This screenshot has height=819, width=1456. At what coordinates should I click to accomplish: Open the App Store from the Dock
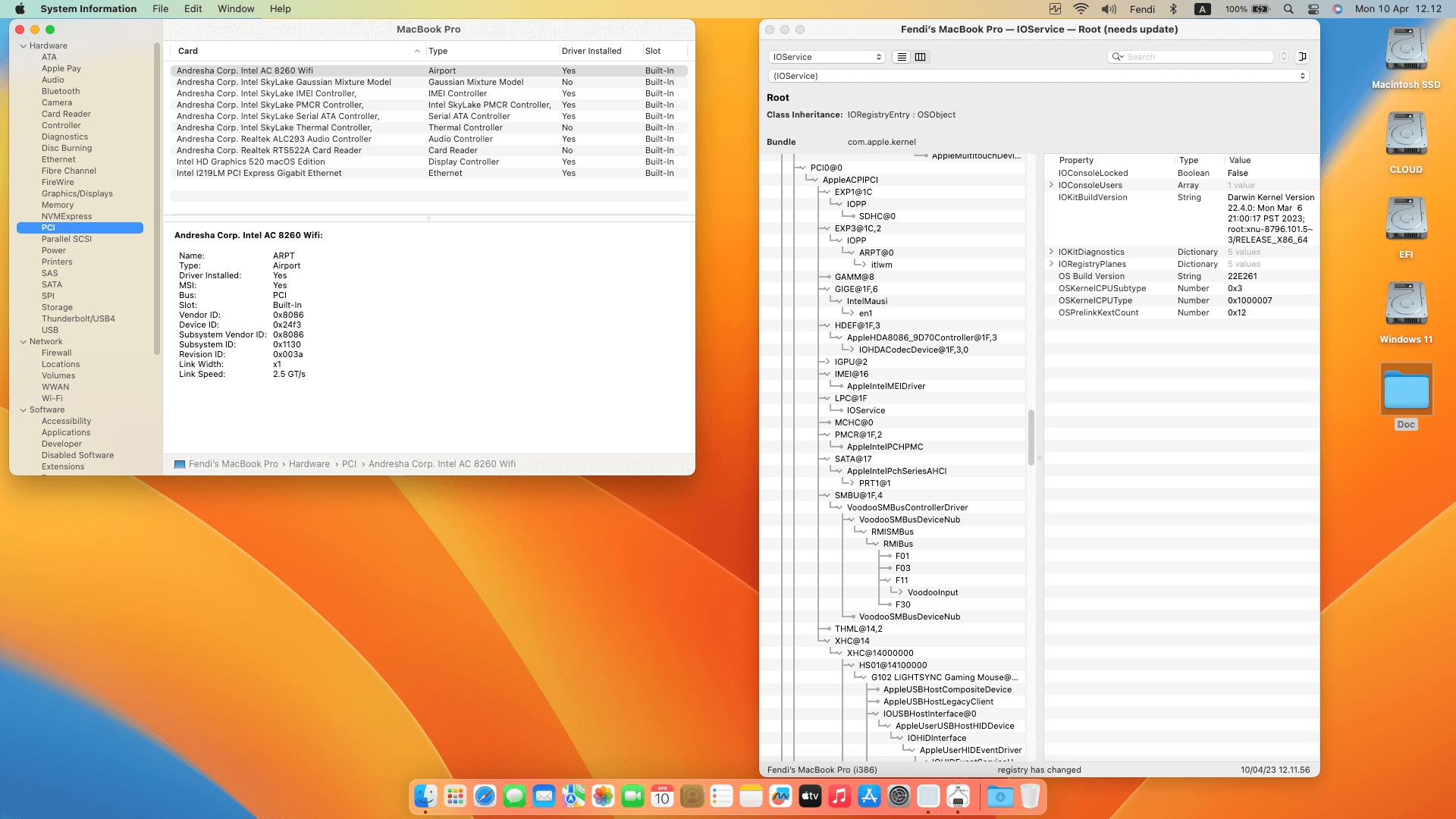(869, 795)
